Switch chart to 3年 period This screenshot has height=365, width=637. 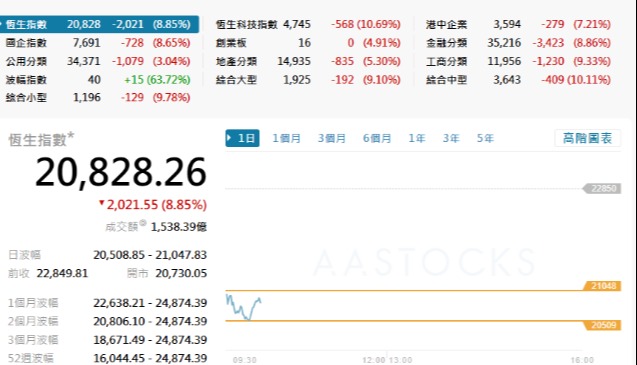pyautogui.click(x=451, y=138)
